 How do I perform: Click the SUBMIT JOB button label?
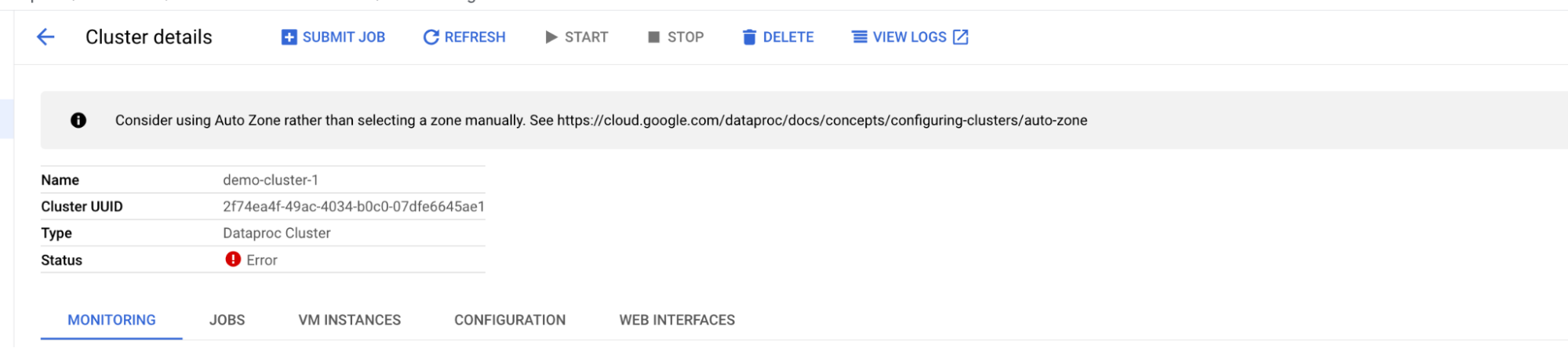click(x=344, y=37)
